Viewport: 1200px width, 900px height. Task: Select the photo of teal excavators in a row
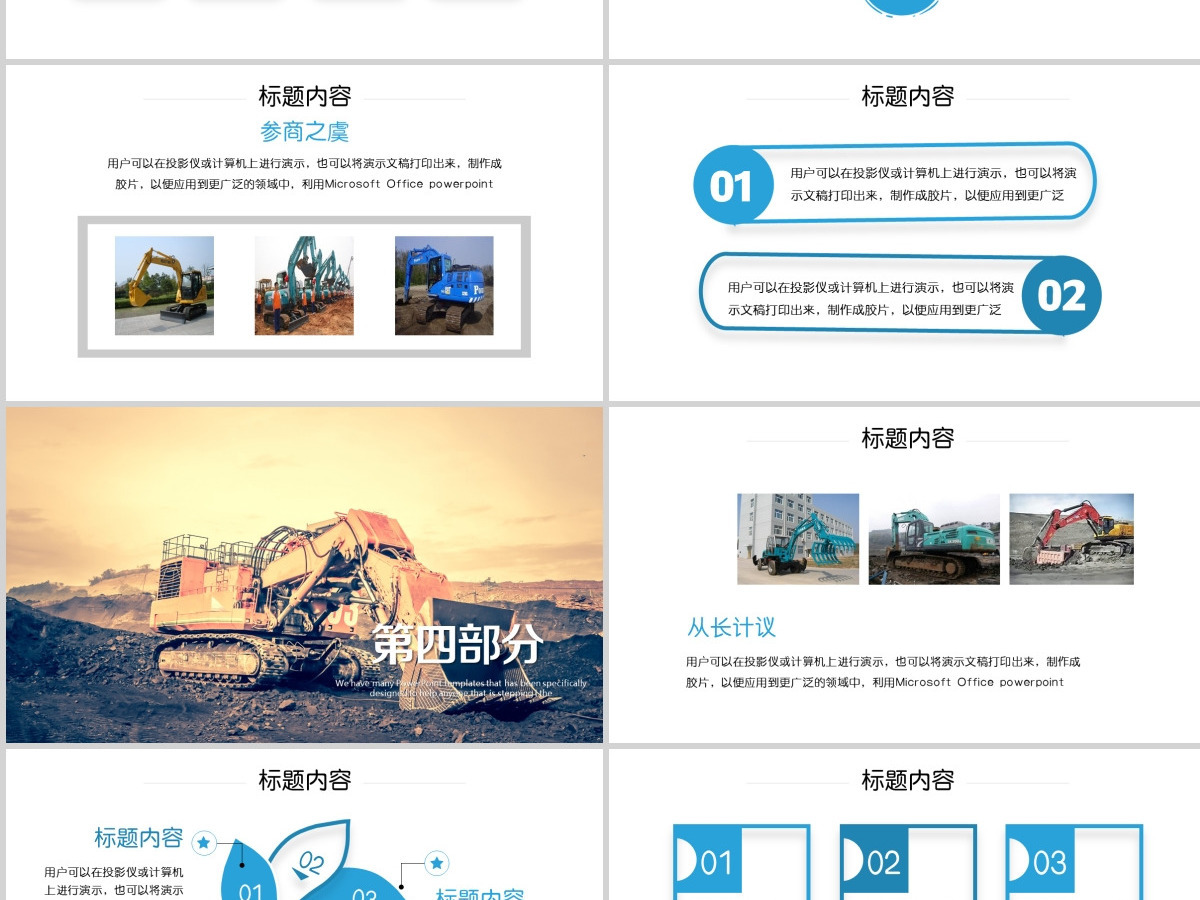tap(304, 285)
